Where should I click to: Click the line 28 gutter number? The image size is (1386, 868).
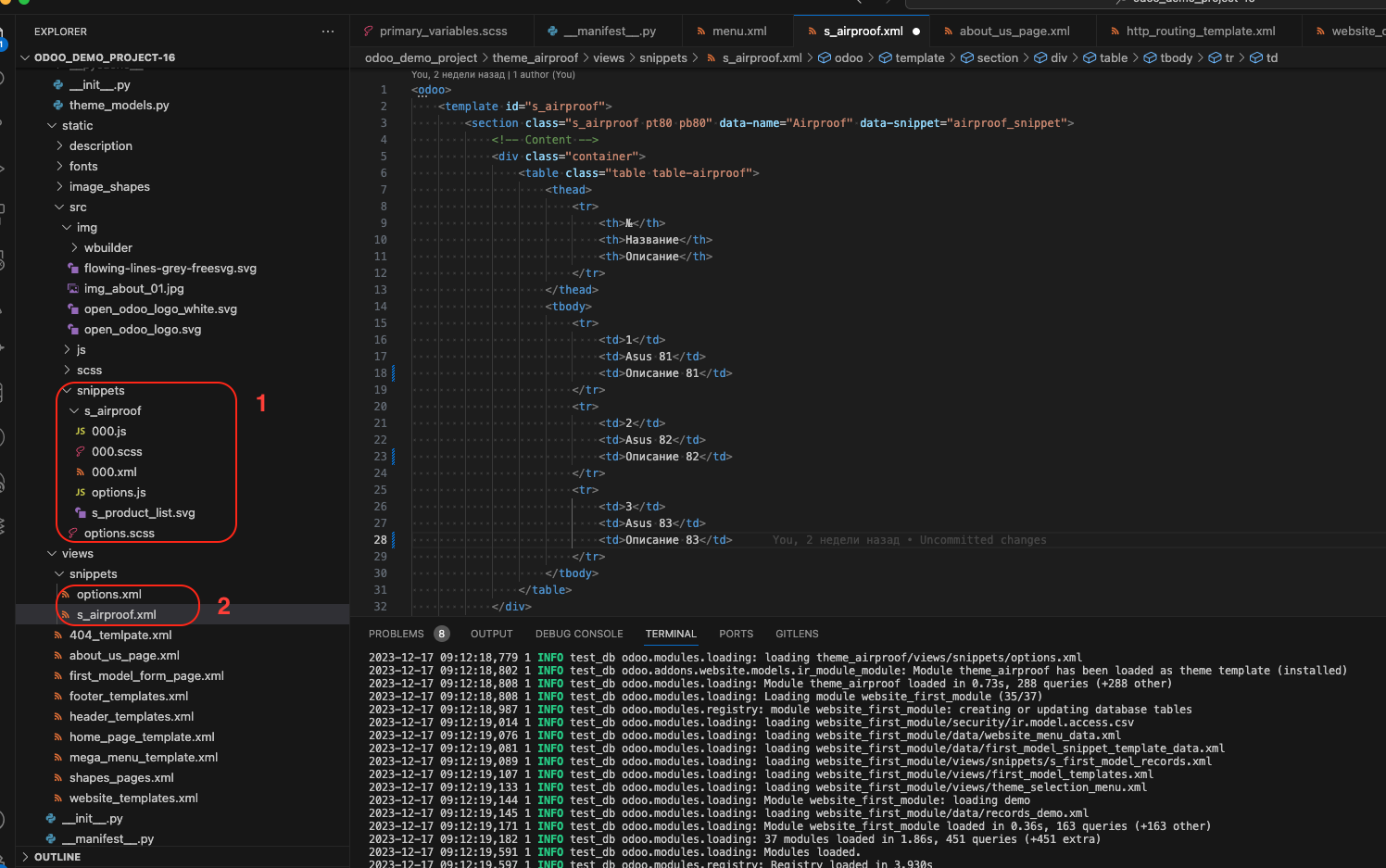380,540
